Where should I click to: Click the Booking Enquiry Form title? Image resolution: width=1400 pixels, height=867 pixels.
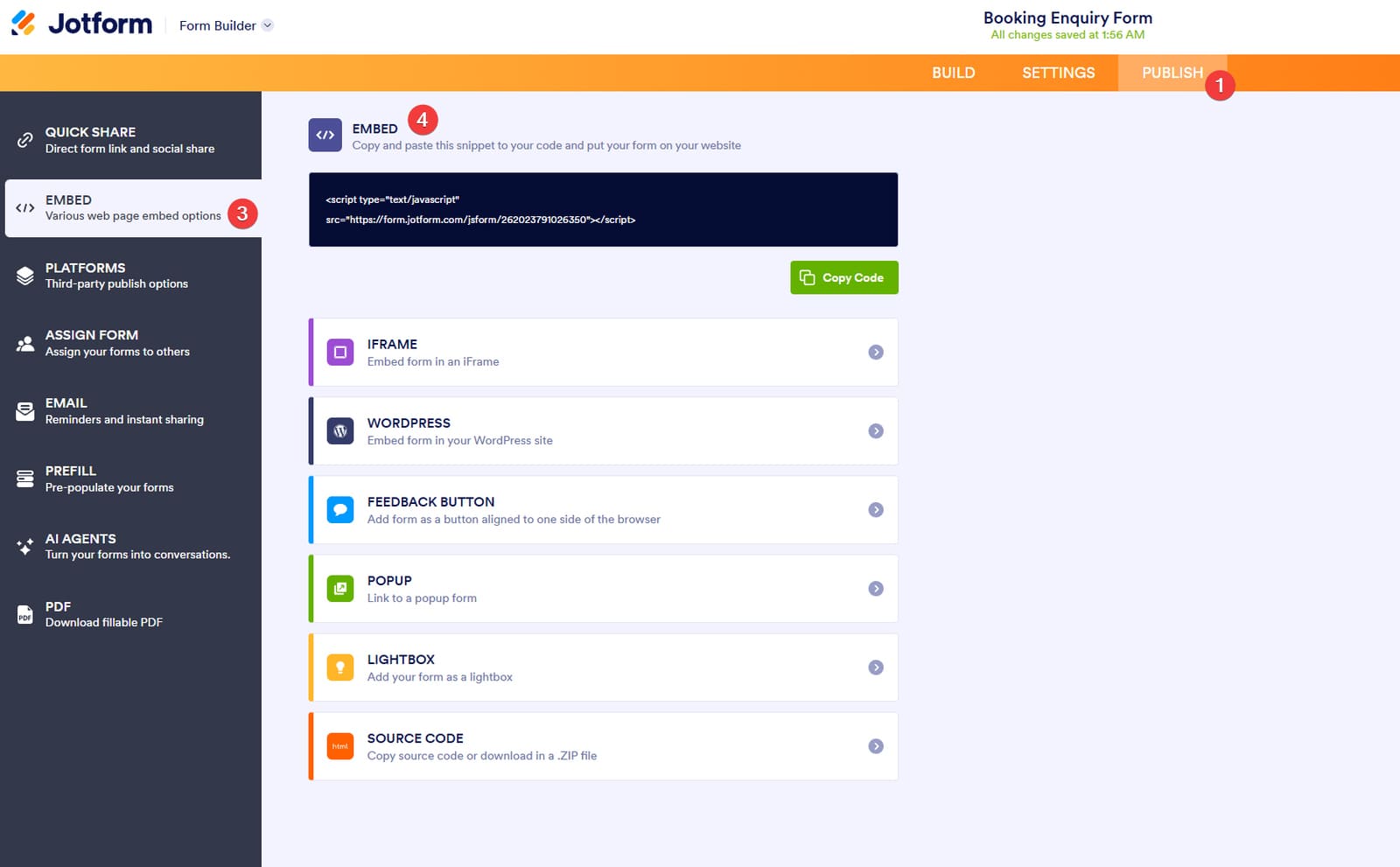point(1067,17)
